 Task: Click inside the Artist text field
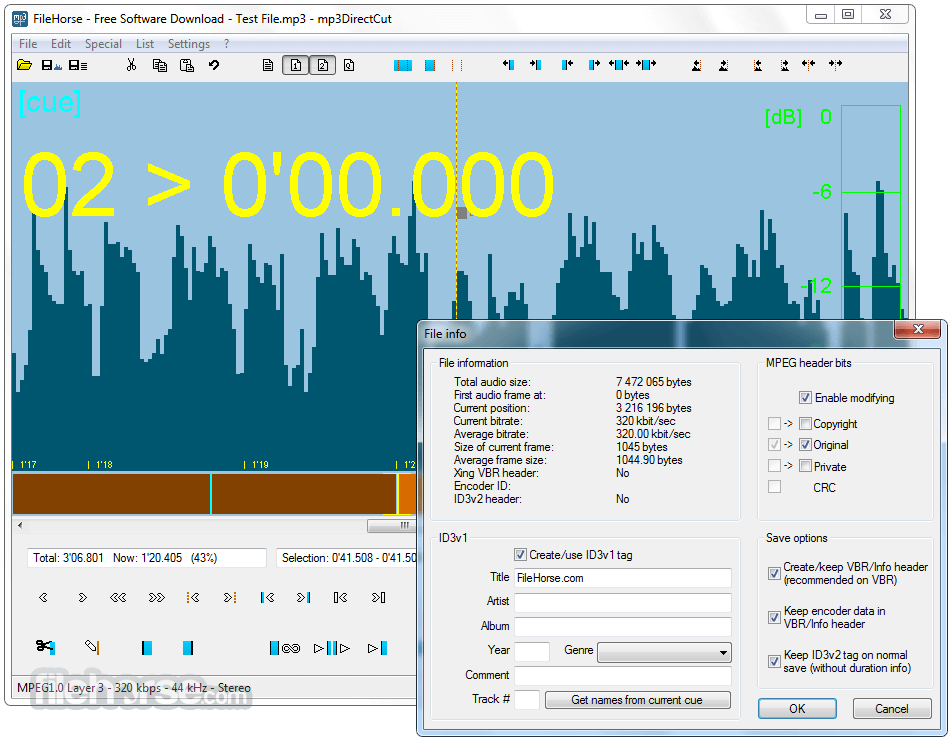(x=623, y=602)
